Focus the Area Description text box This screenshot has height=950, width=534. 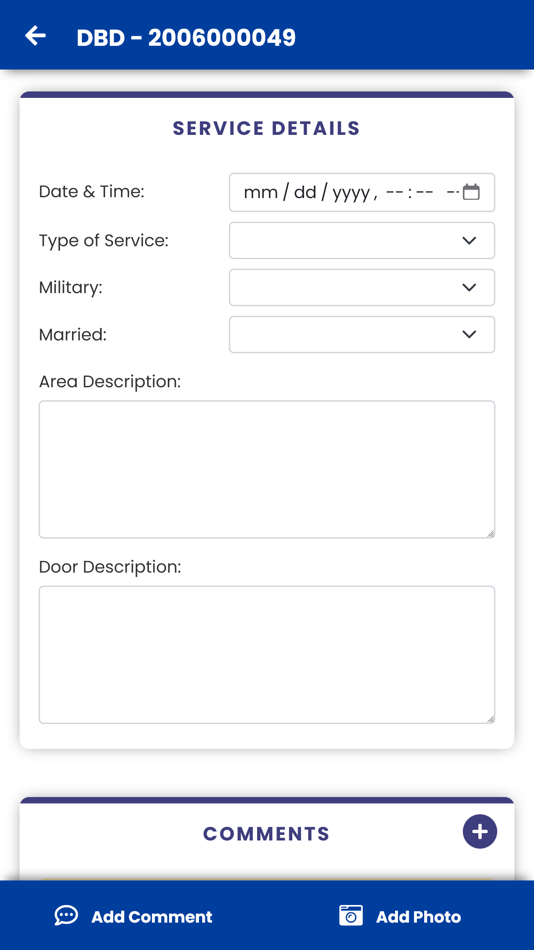pos(267,470)
